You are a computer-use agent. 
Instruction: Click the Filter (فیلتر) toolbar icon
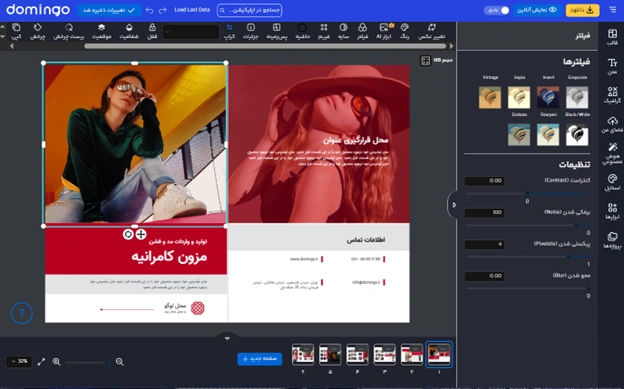tap(362, 27)
